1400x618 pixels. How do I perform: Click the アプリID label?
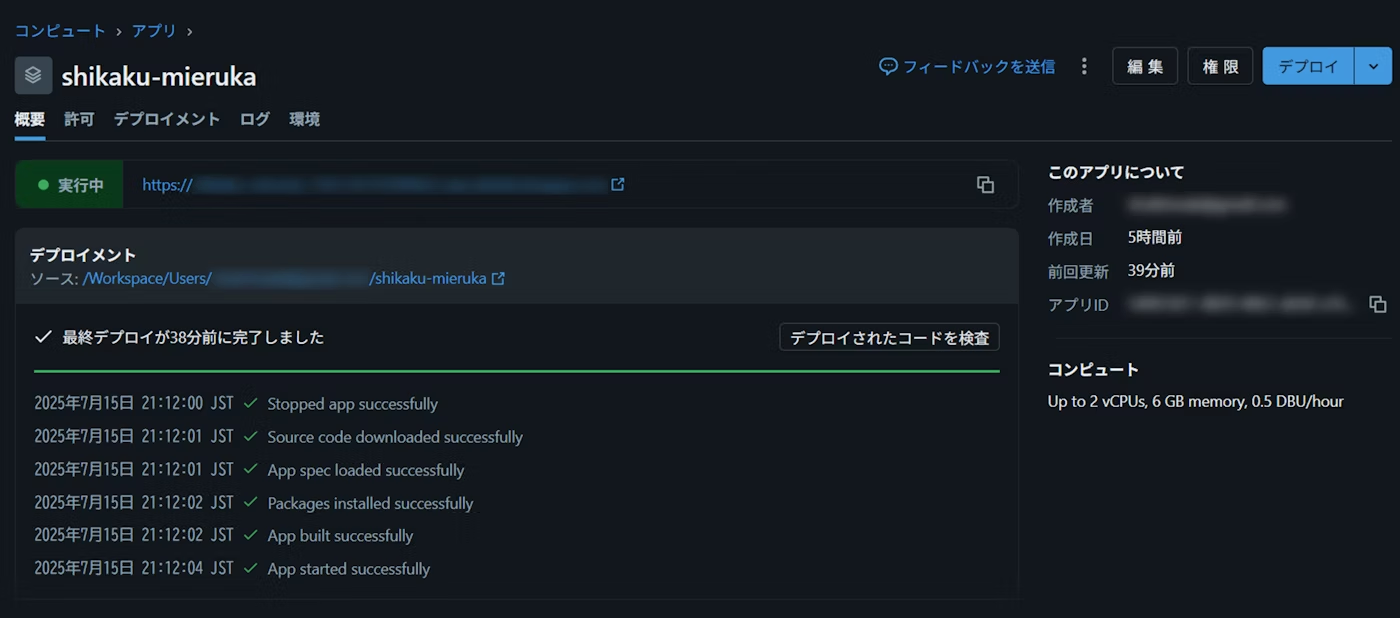(1078, 305)
